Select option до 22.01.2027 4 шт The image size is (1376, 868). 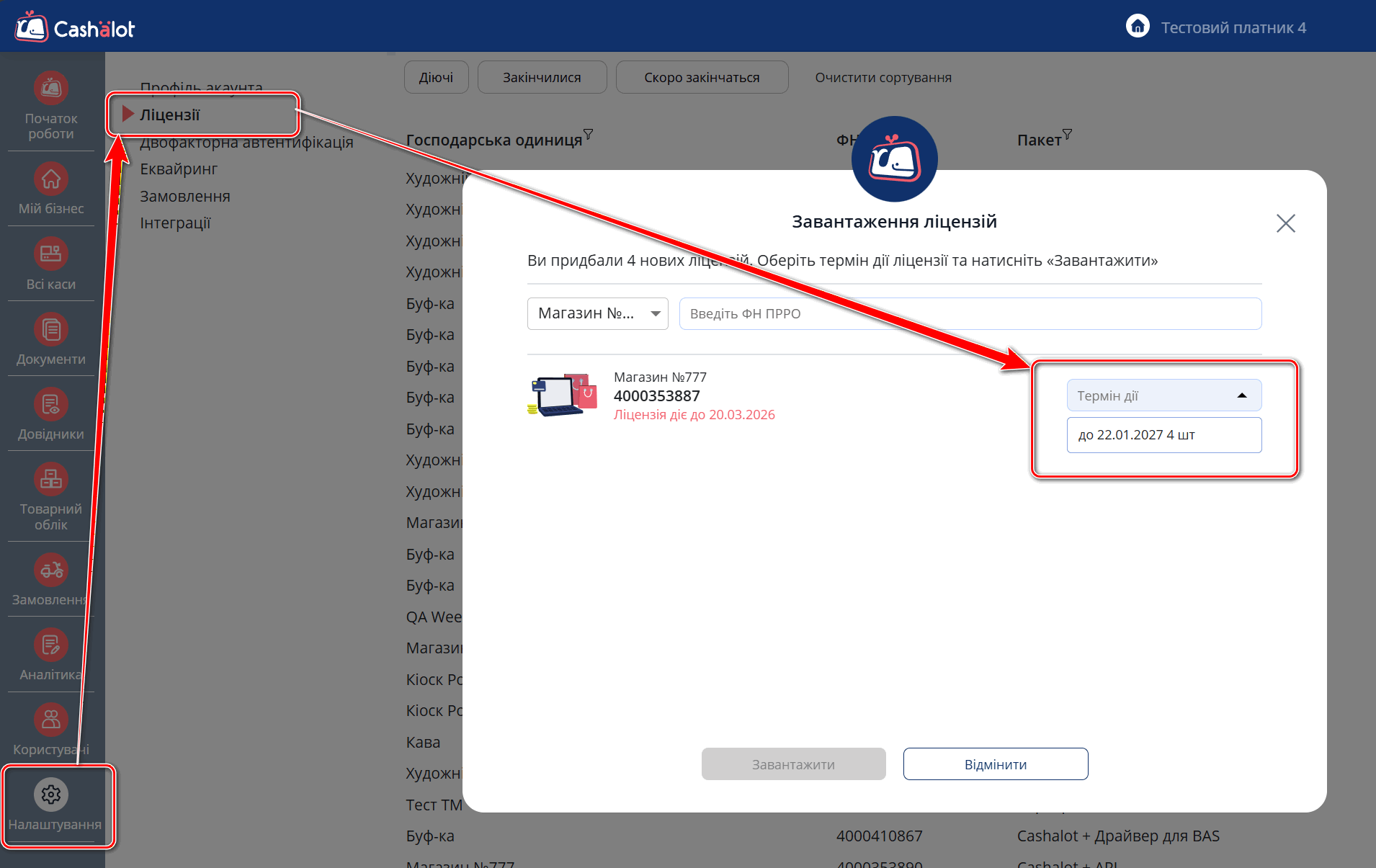[x=1163, y=435]
